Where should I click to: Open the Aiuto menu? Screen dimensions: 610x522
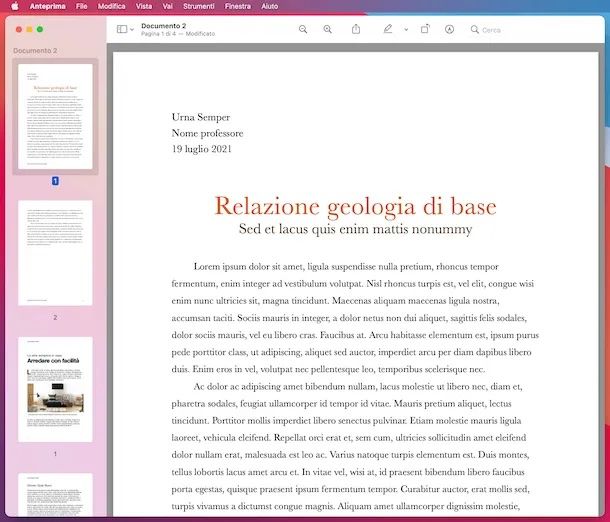(x=270, y=6)
